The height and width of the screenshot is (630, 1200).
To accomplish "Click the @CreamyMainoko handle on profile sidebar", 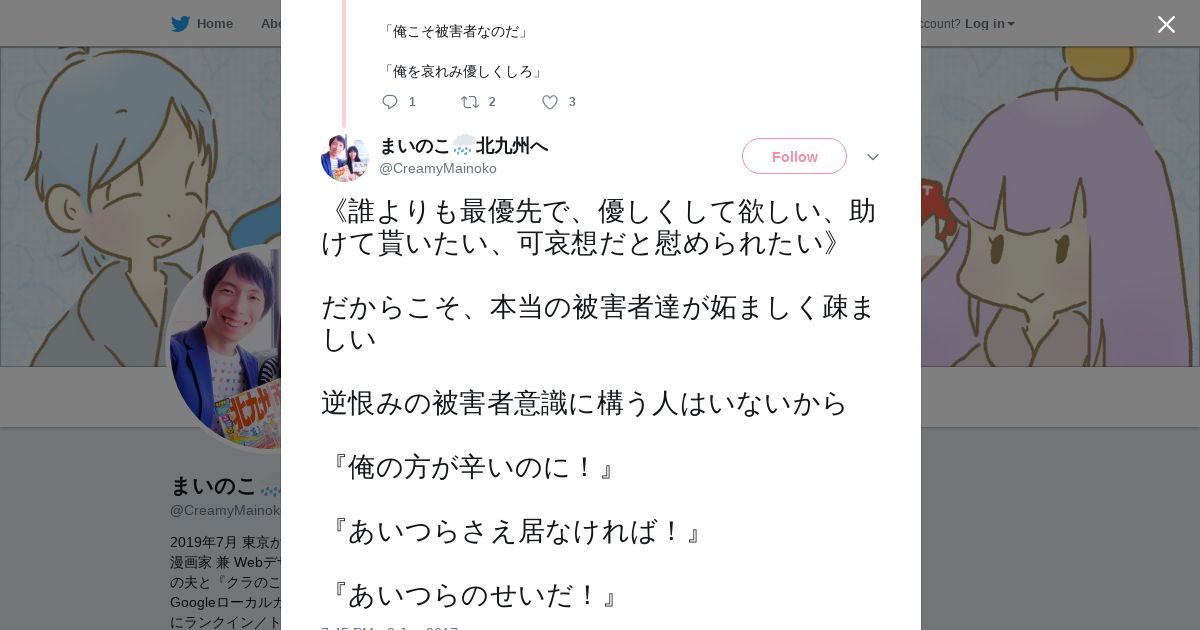I will point(225,510).
